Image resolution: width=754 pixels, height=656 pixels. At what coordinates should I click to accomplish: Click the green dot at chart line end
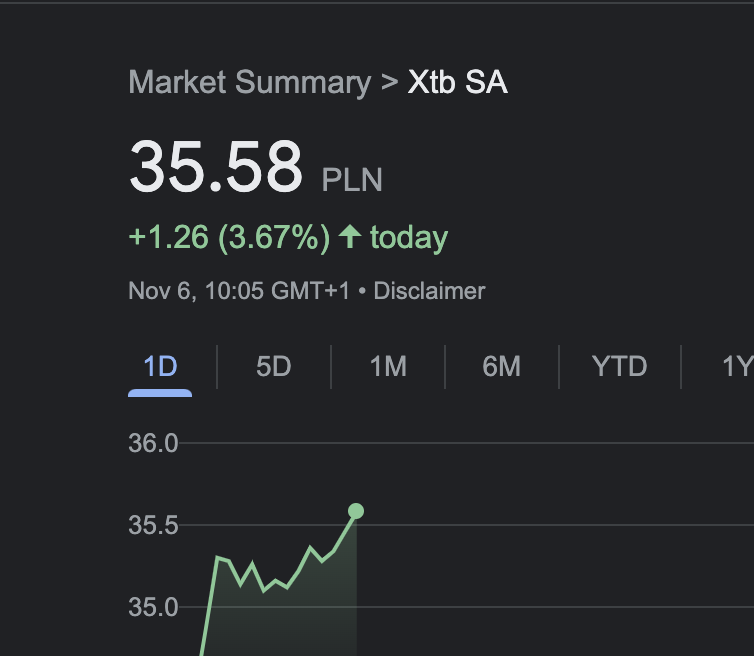click(355, 511)
